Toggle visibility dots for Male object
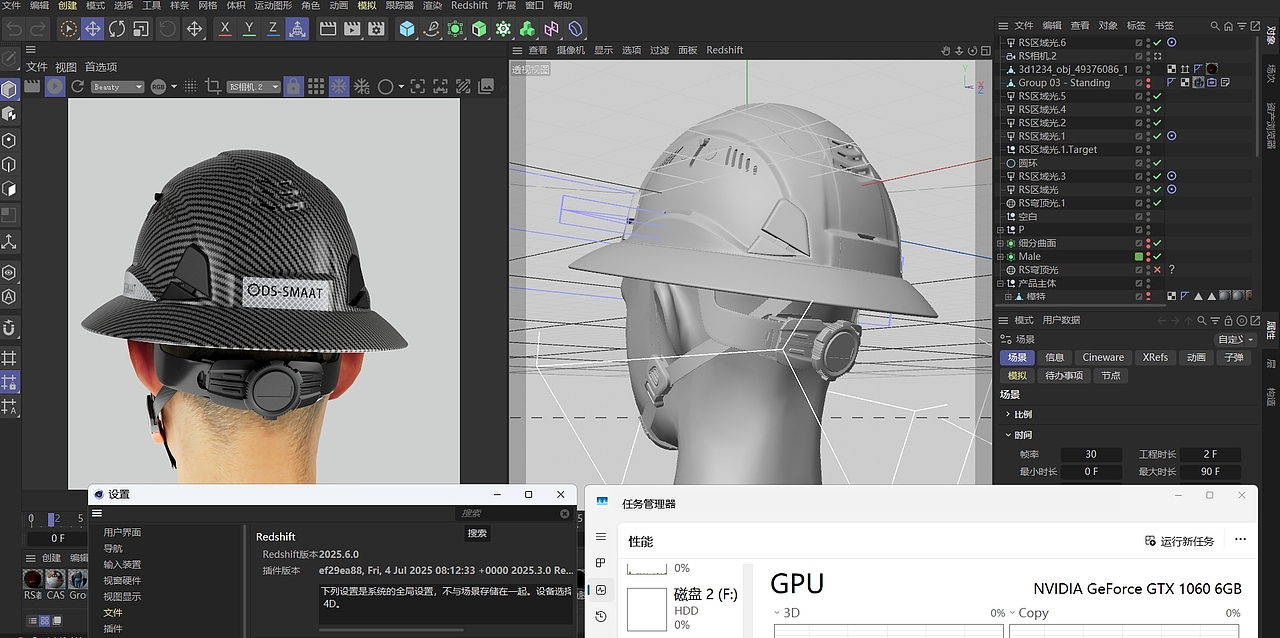 coord(1147,257)
